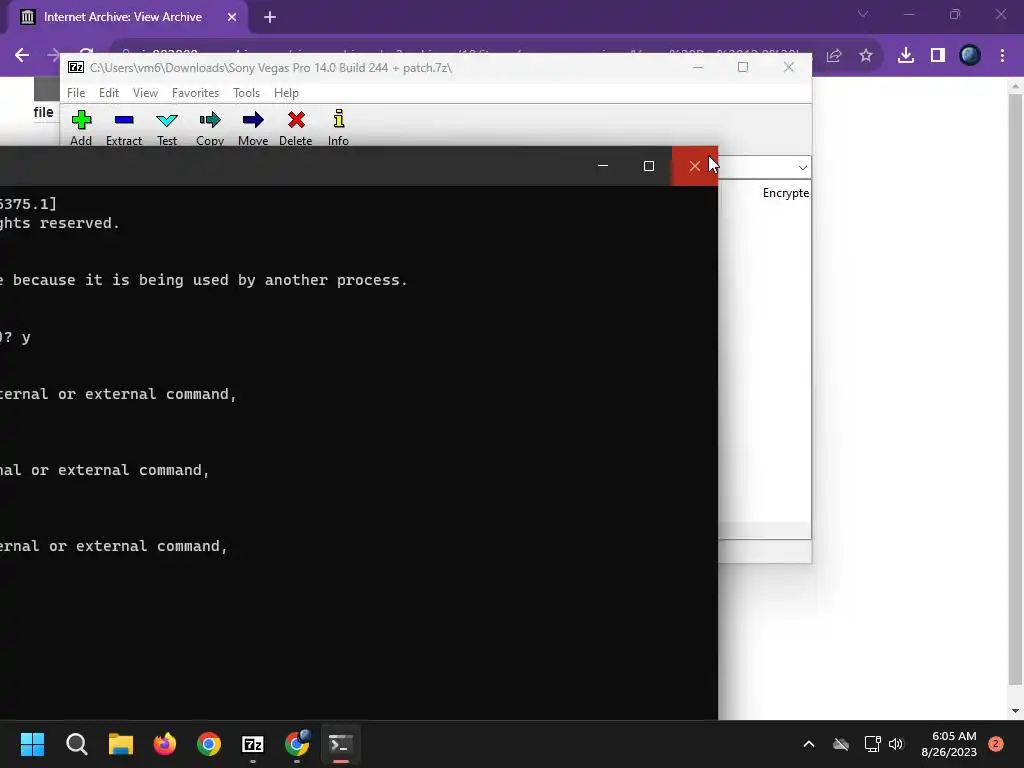Open the Windows Start menu
Viewport: 1024px width, 768px height.
(32, 744)
